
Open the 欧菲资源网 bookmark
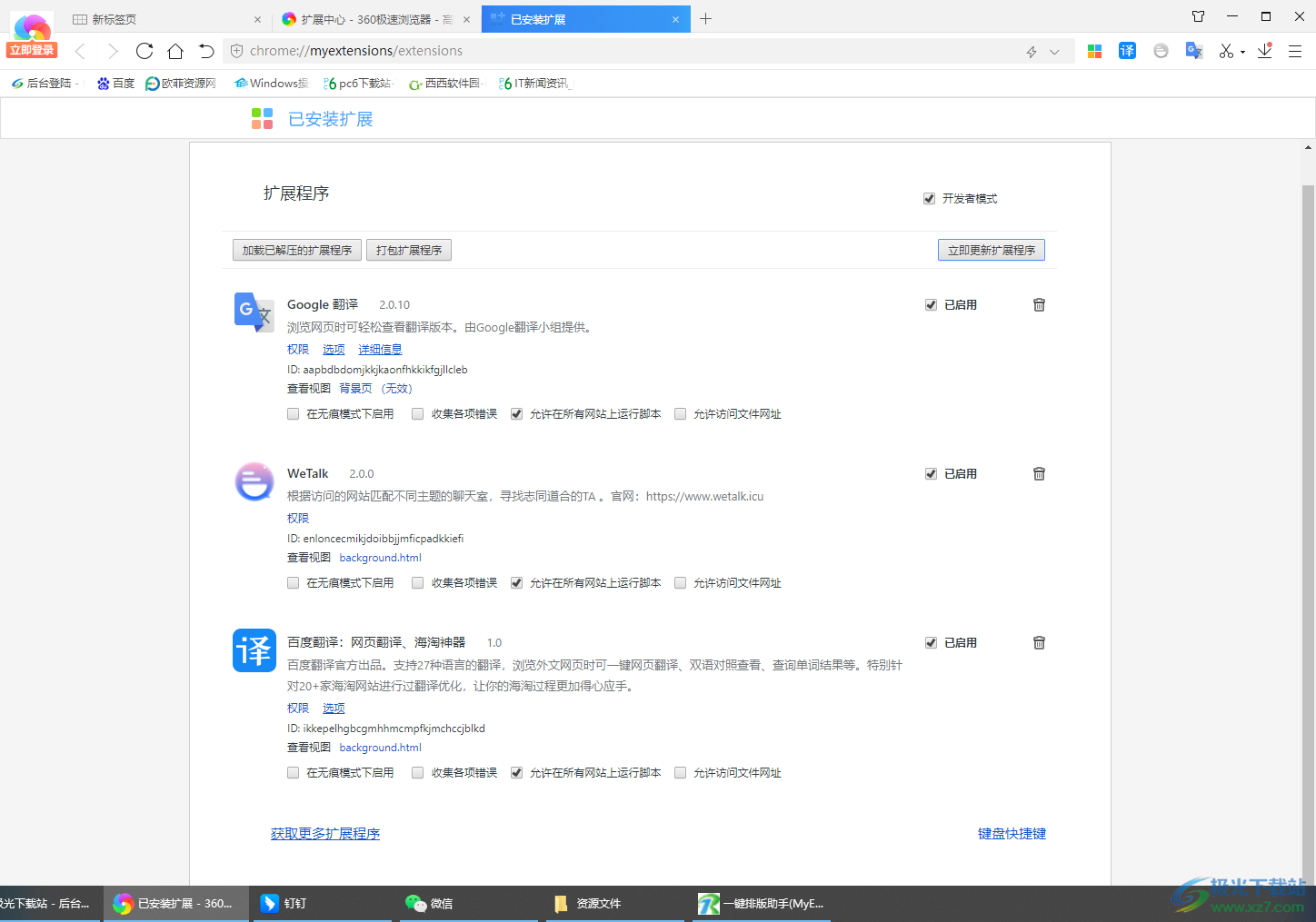(181, 84)
